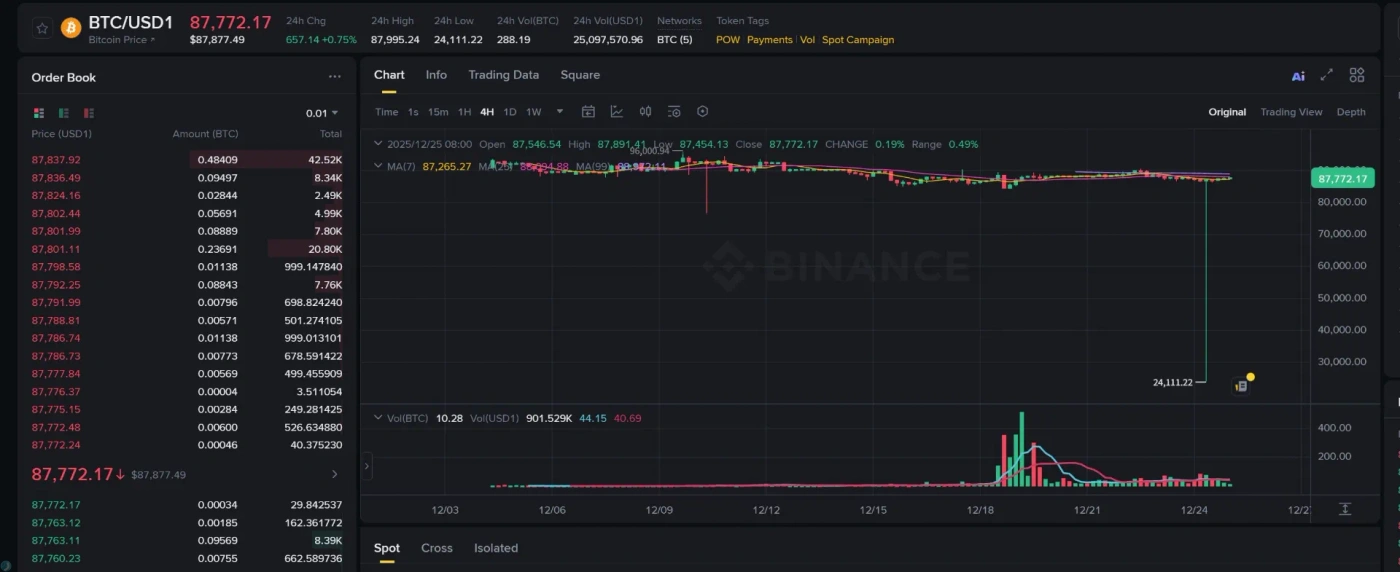Image resolution: width=1400 pixels, height=572 pixels.
Task: Open chart settings list-gear icon
Action: click(x=674, y=112)
